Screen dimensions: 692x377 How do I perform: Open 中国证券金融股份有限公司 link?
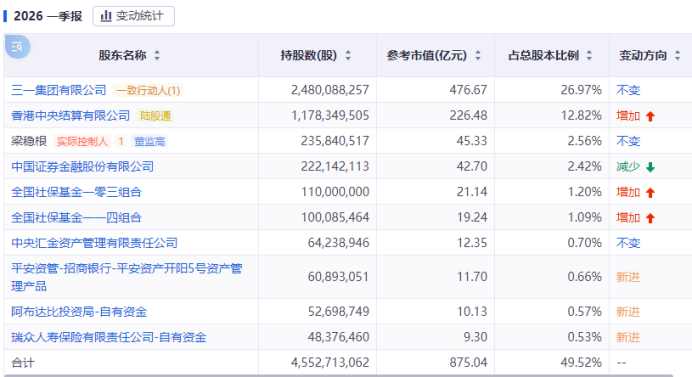[x=83, y=166]
